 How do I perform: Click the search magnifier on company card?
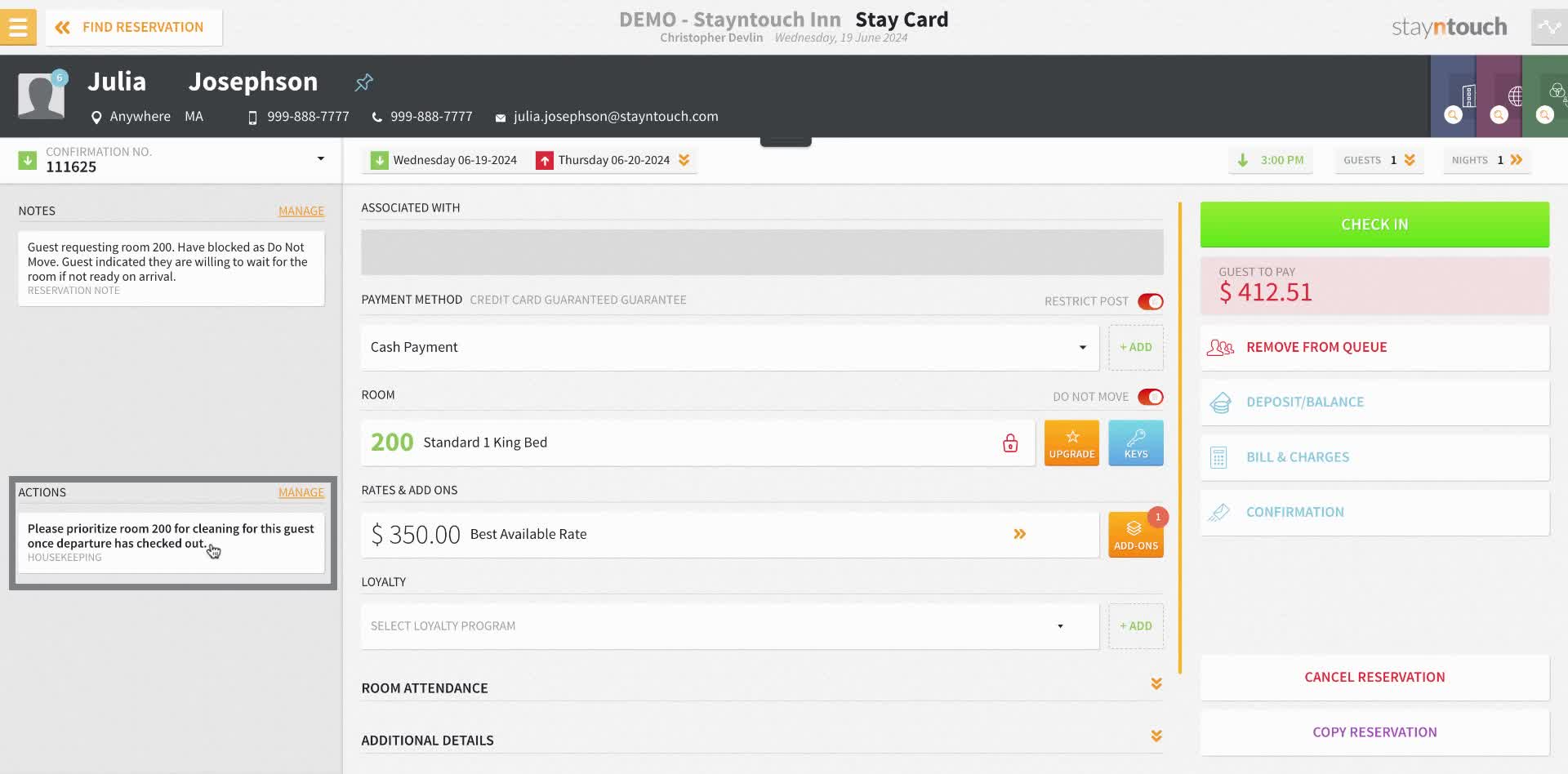coord(1453,115)
